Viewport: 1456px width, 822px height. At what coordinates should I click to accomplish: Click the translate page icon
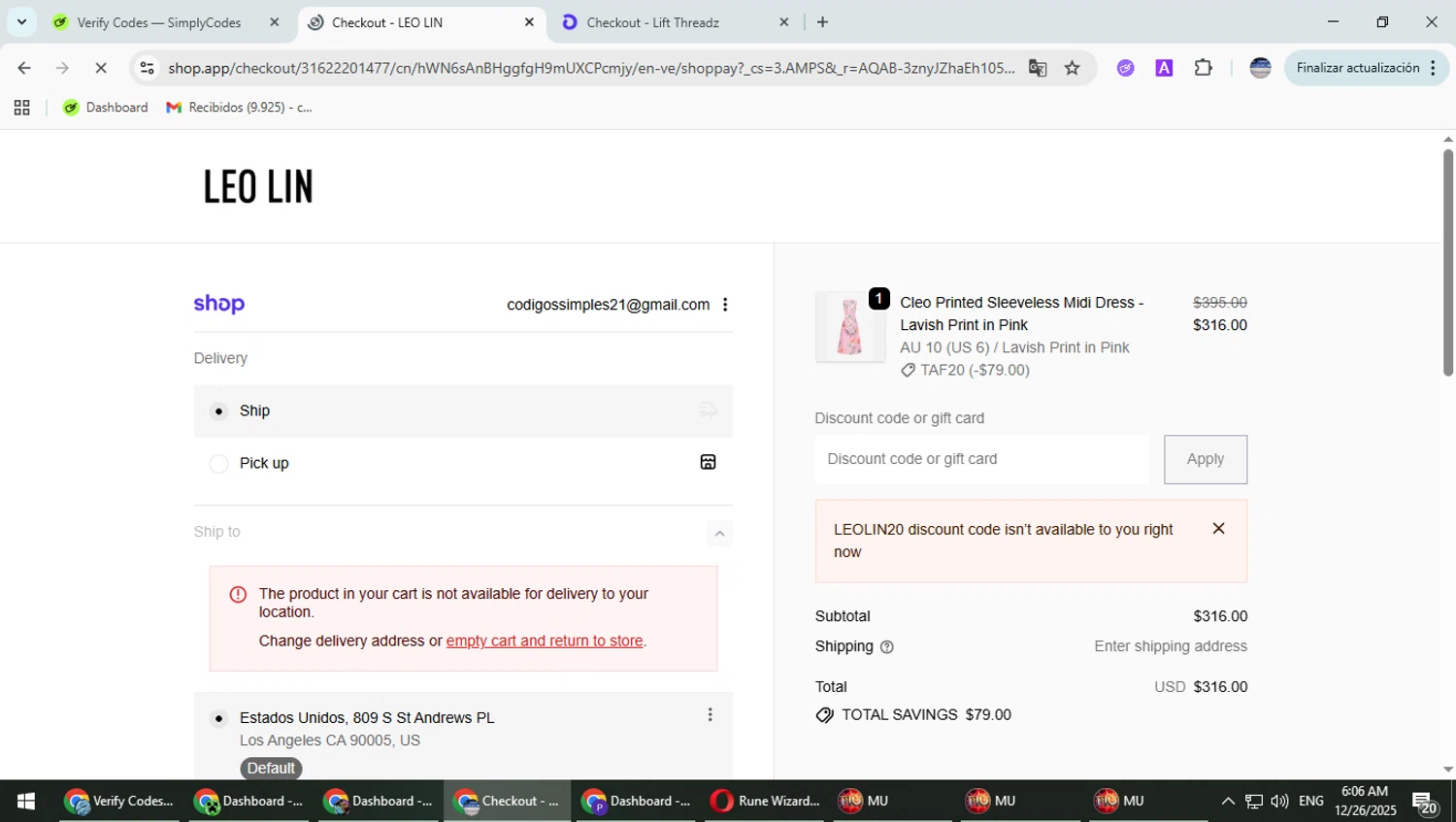pyautogui.click(x=1038, y=68)
